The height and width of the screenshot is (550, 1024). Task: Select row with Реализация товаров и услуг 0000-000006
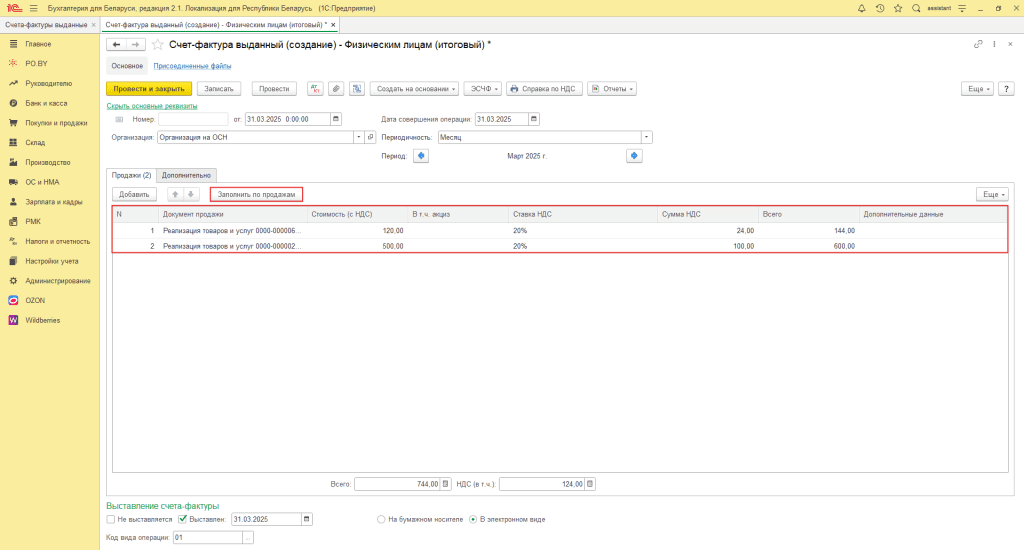click(x=560, y=231)
